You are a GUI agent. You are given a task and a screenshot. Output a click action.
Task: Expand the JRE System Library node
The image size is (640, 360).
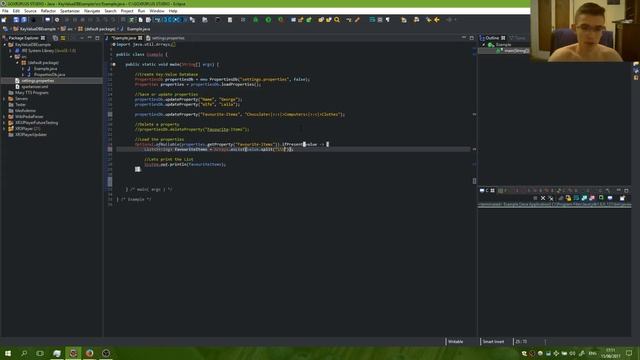point(11,51)
